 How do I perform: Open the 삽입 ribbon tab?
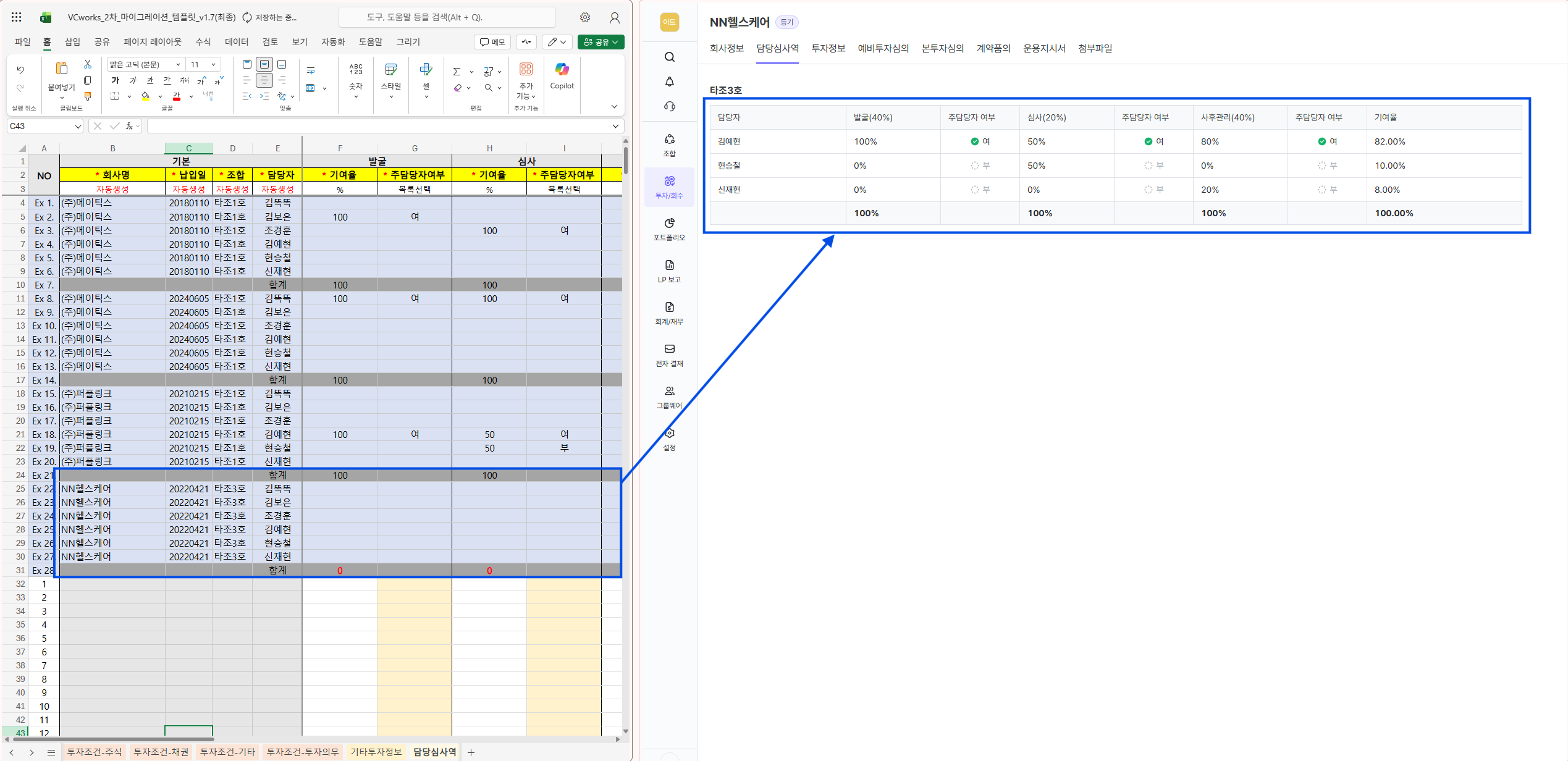click(72, 42)
